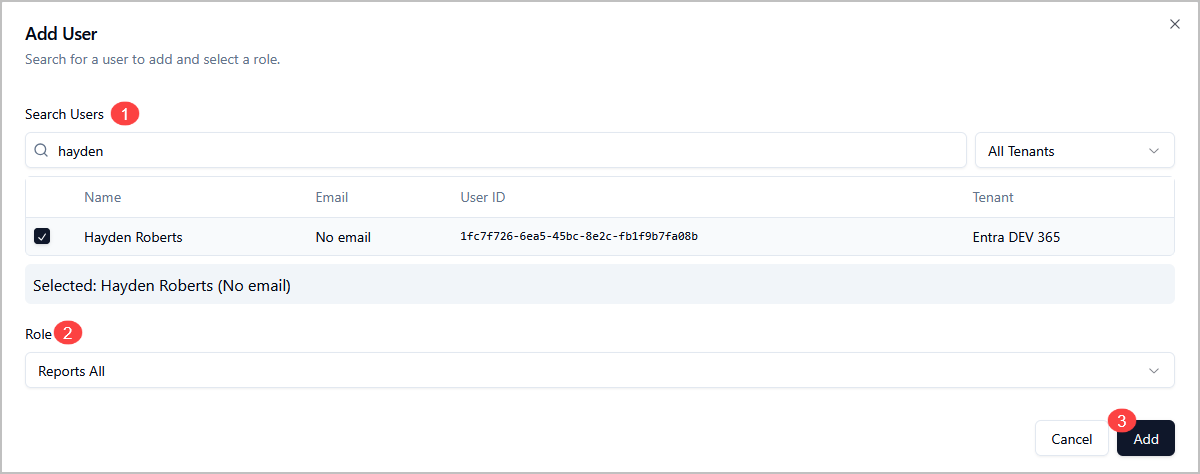Expand the Reports All role dropdown

pyautogui.click(x=599, y=371)
